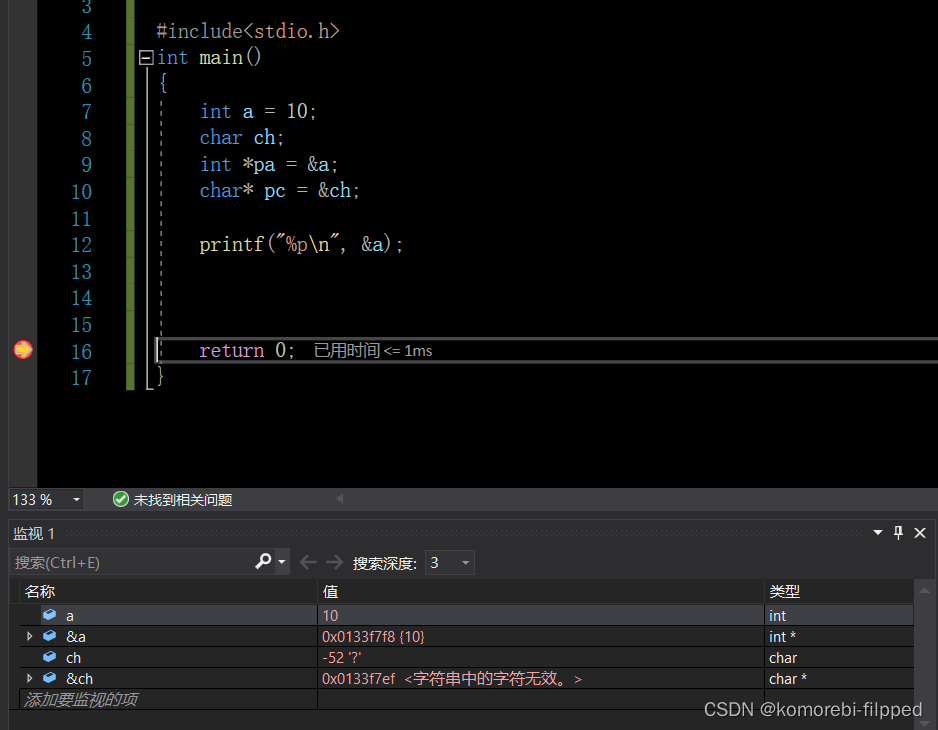Click the variable icon beside 'ch'
The height and width of the screenshot is (730, 938).
coord(50,657)
